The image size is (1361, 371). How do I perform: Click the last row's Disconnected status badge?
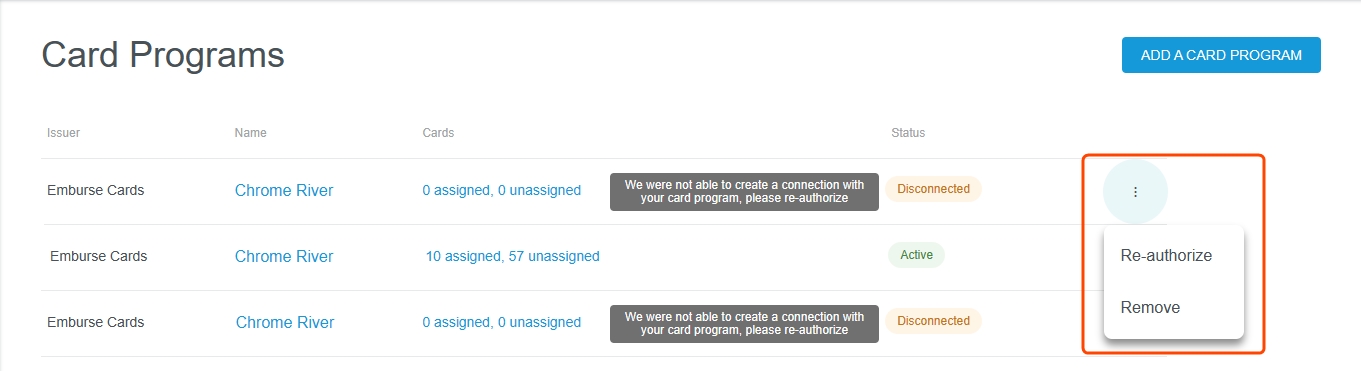pos(934,321)
